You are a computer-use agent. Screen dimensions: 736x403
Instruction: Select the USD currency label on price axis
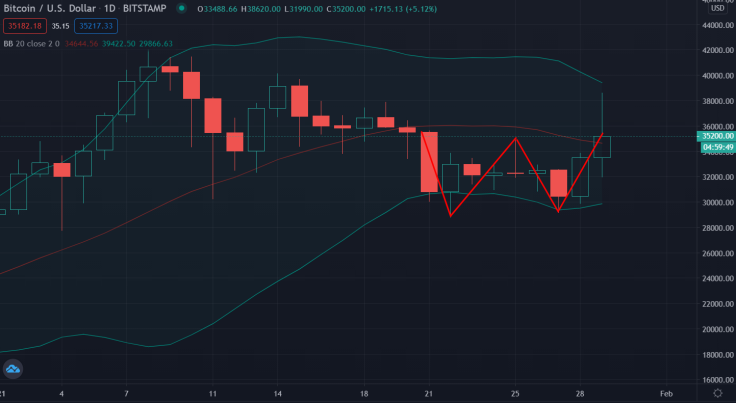click(x=717, y=8)
